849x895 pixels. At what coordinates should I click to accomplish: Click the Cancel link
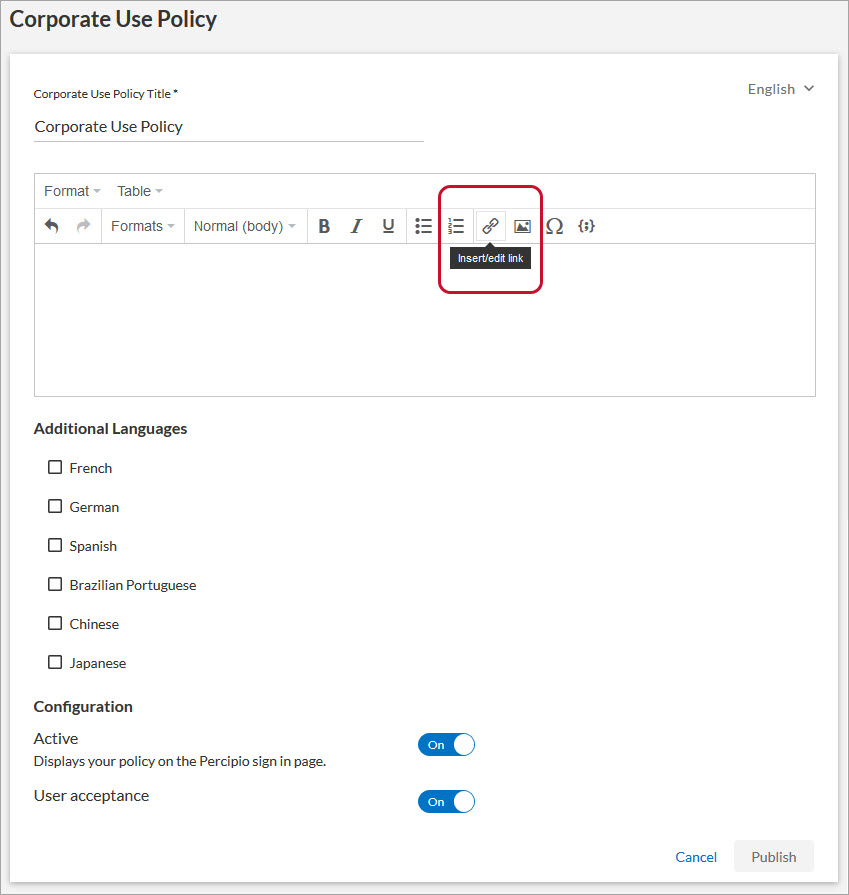tap(696, 857)
